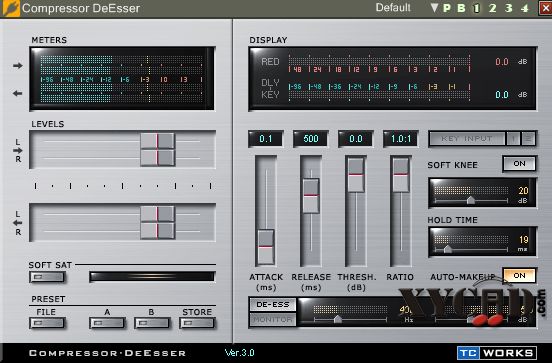The height and width of the screenshot is (363, 552).
Task: Click the Threshold value field showing 0.0
Action: (x=356, y=139)
